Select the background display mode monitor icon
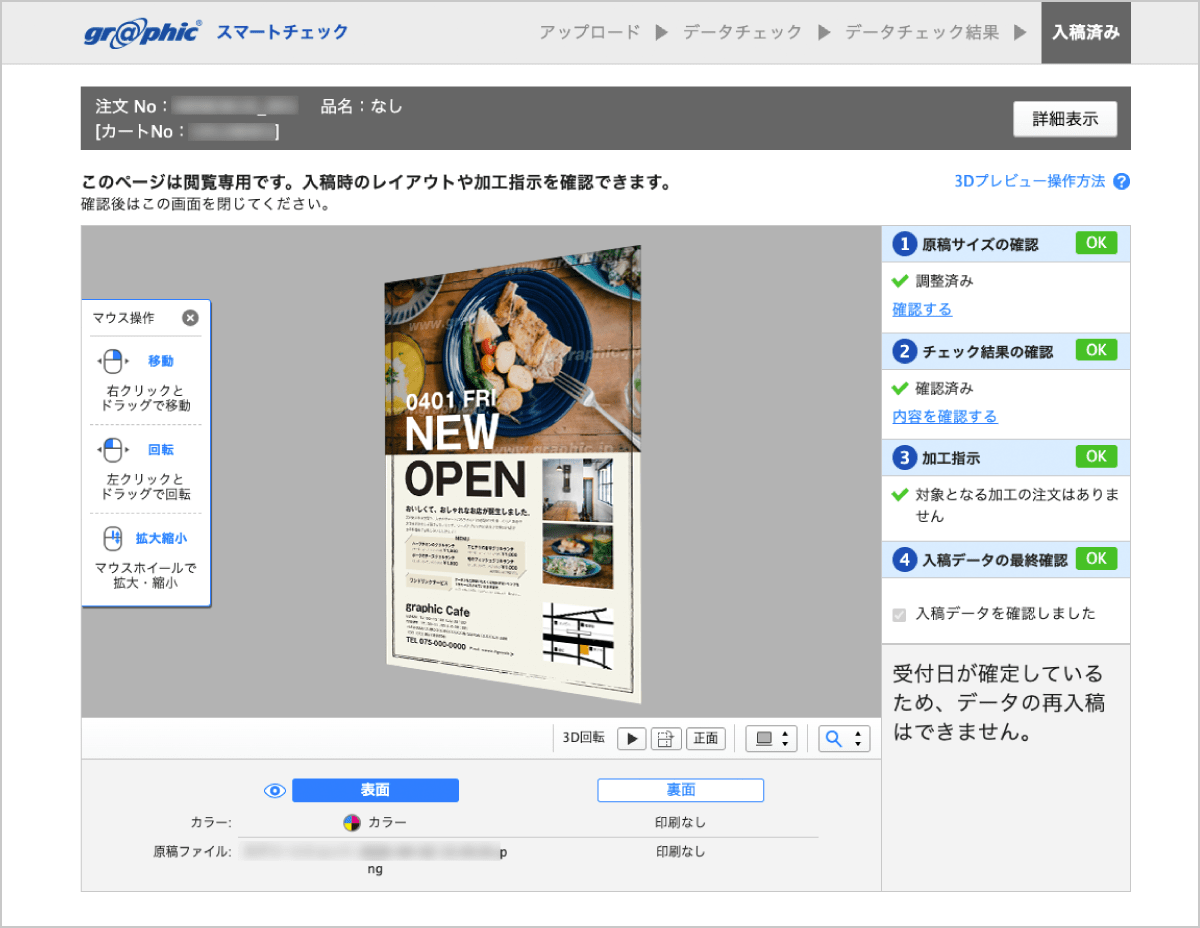The height and width of the screenshot is (928, 1200). (762, 738)
